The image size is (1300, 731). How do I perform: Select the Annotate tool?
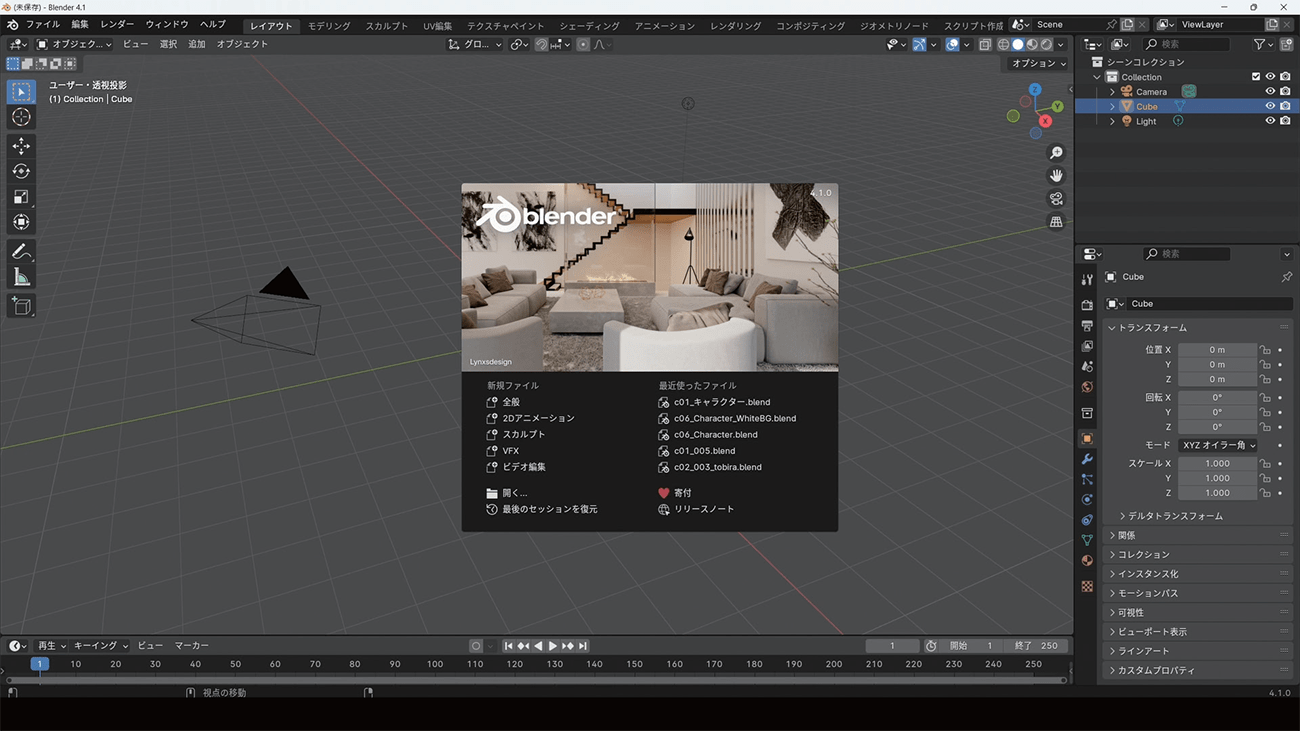[21, 251]
